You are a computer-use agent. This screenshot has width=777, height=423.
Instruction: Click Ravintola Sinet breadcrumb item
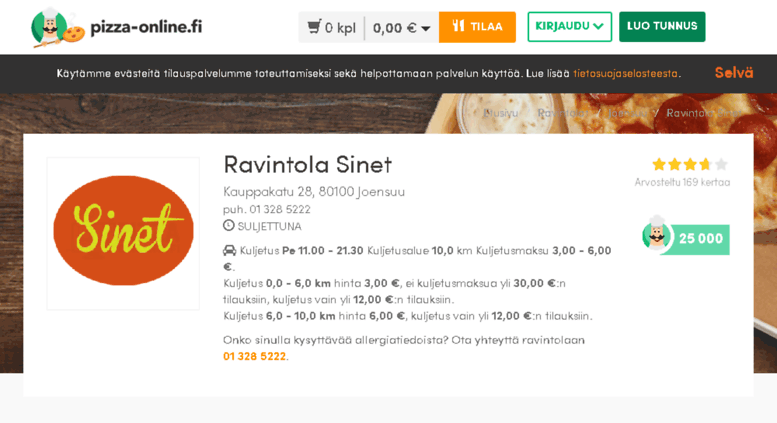[704, 113]
